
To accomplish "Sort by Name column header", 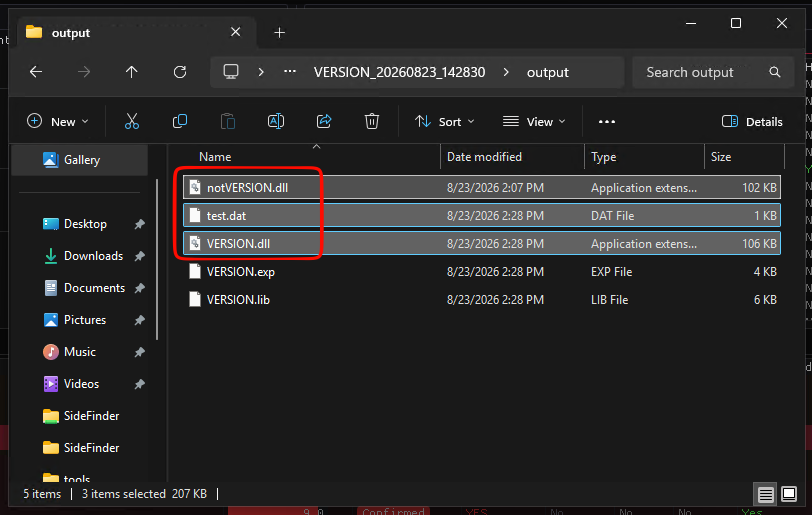I will point(215,157).
